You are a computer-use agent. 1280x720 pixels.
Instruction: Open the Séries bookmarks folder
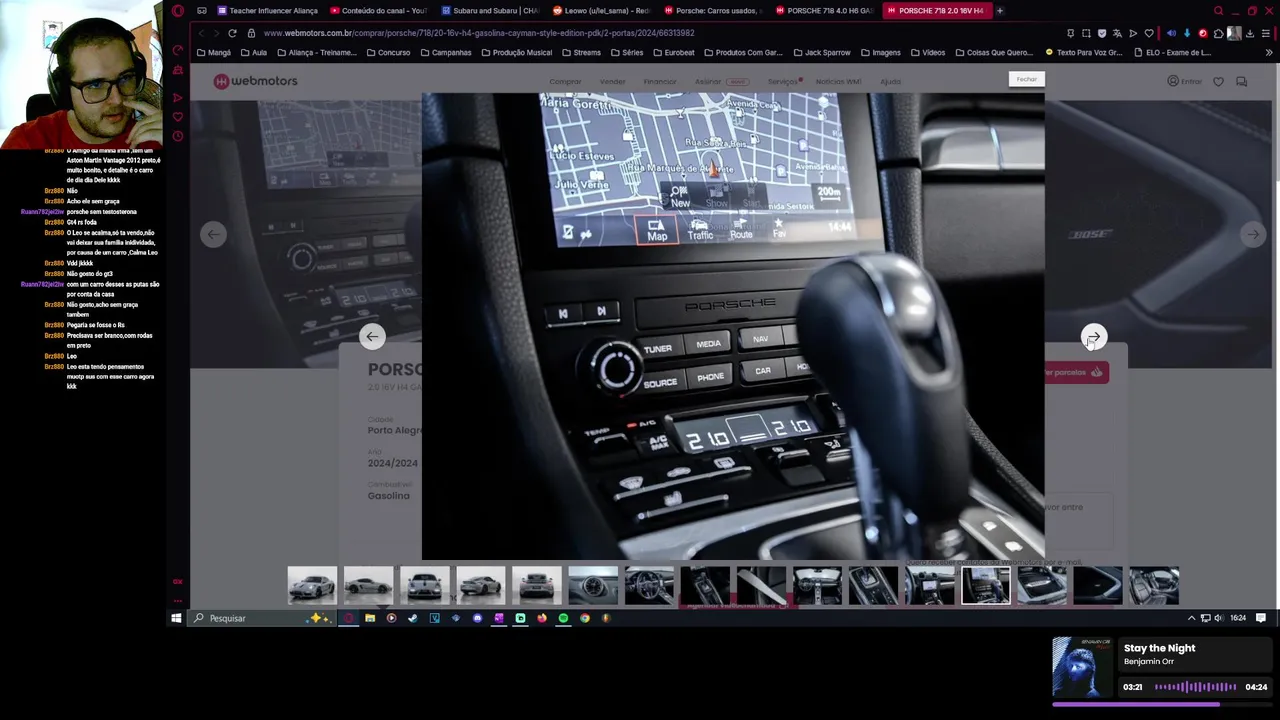click(627, 52)
